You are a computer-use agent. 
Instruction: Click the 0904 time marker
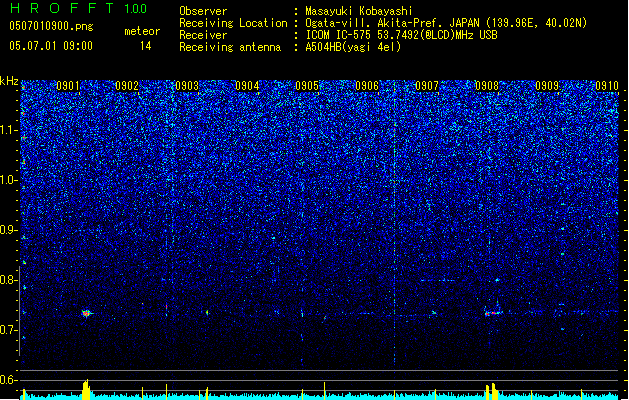pyautogui.click(x=247, y=86)
